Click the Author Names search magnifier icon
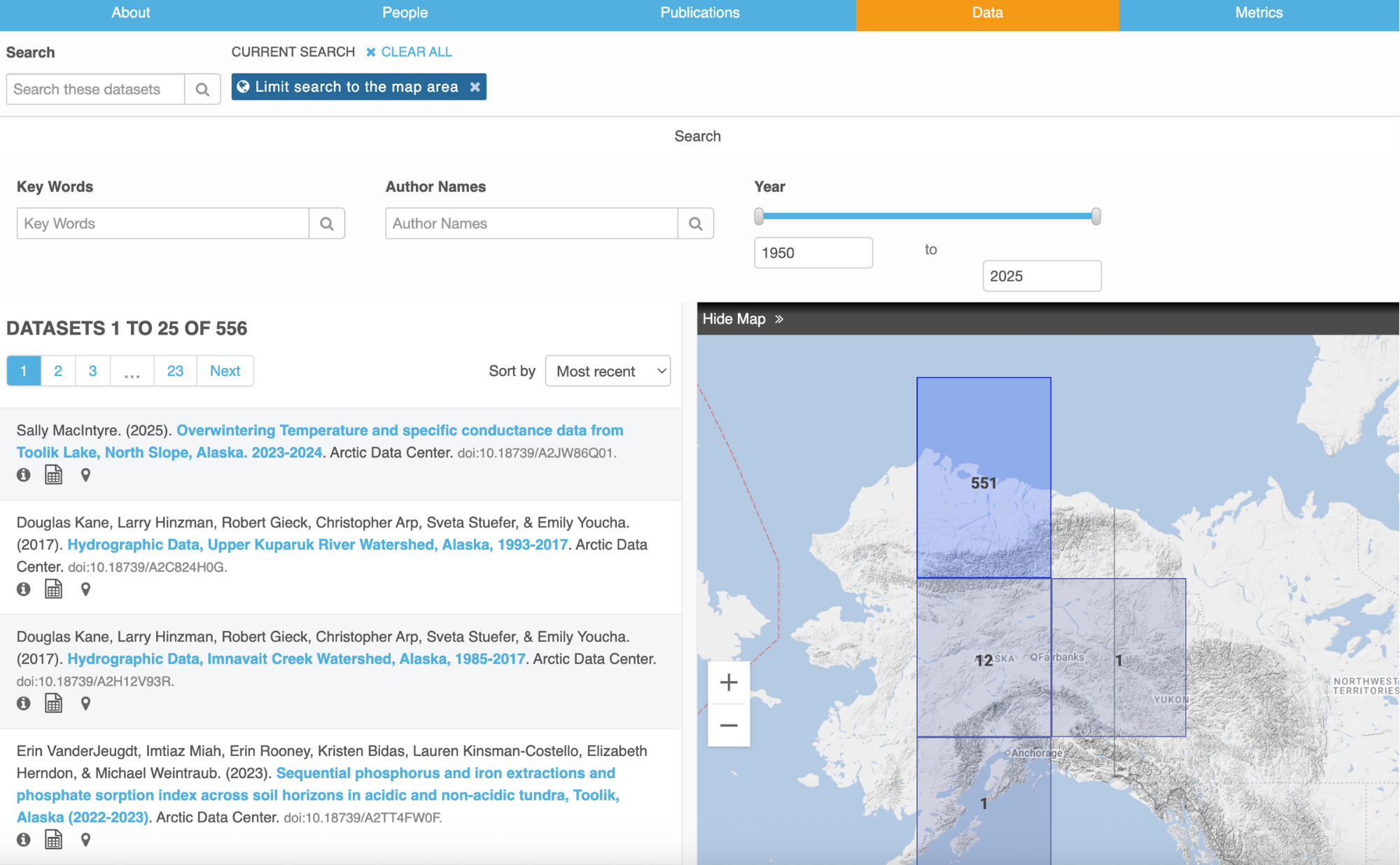Viewport: 1400px width, 865px height. pos(696,223)
